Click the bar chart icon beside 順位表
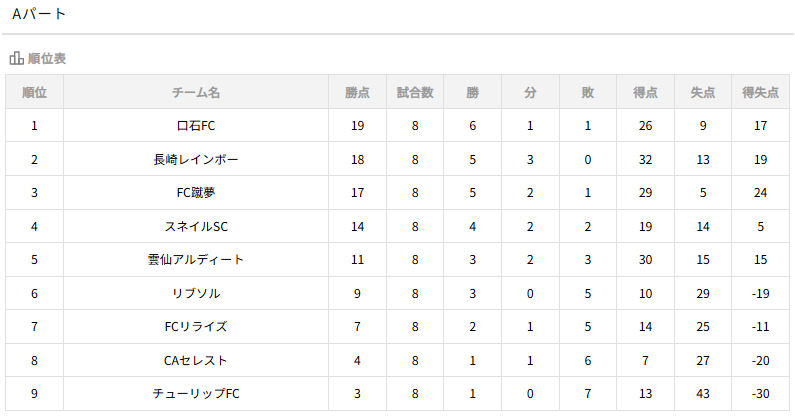Image resolution: width=795 pixels, height=416 pixels. click(16, 58)
